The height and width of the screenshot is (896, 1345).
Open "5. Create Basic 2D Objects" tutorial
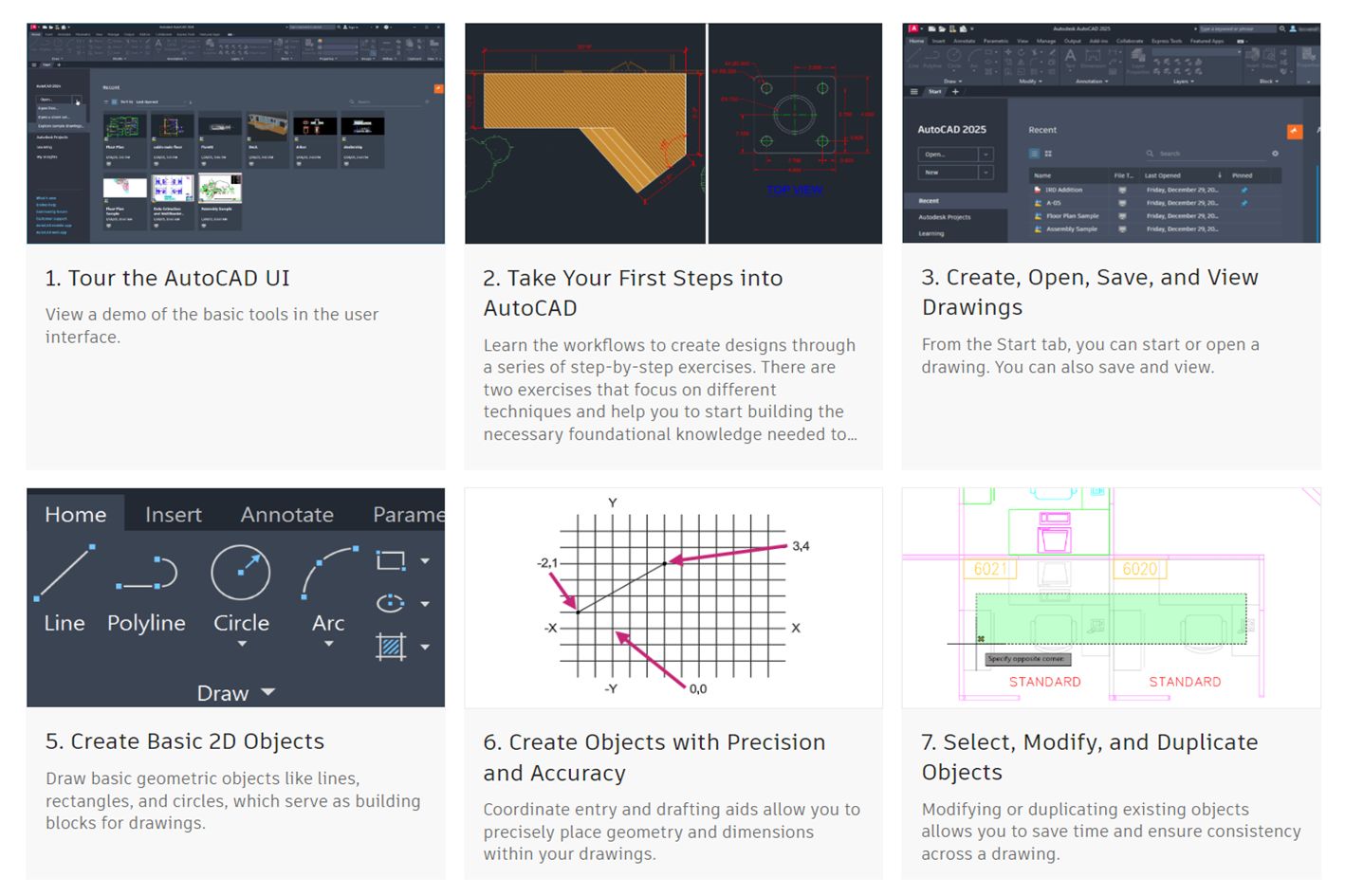click(x=185, y=741)
